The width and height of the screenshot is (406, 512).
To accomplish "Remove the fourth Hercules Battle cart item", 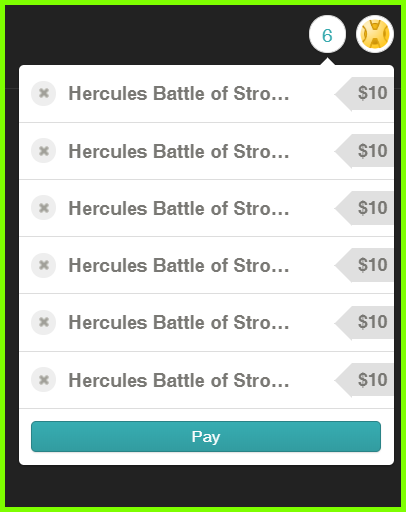I will coord(44,265).
